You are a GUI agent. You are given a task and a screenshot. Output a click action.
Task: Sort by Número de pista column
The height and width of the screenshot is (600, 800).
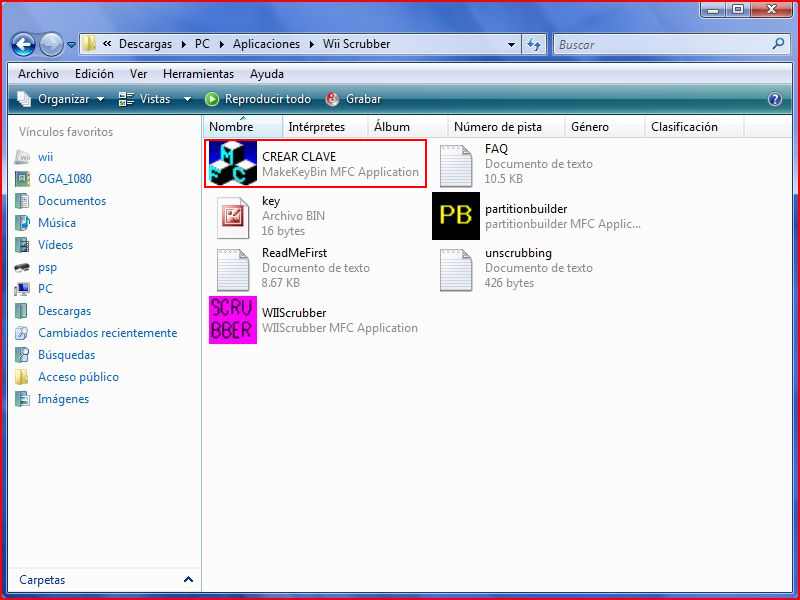click(506, 127)
